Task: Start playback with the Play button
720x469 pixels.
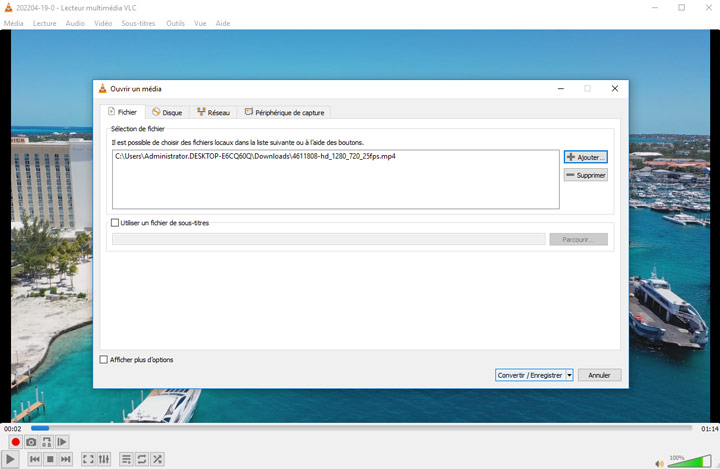Action: (10, 459)
